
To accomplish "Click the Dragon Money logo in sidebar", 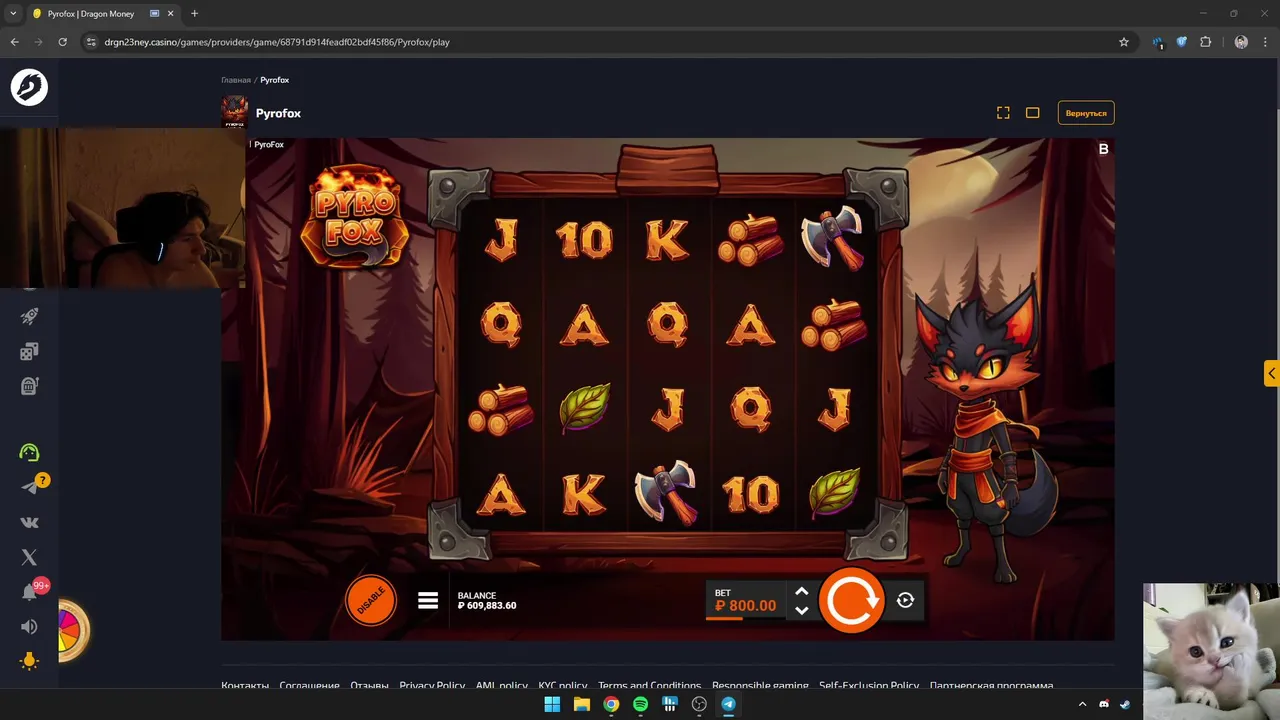I will pos(29,87).
